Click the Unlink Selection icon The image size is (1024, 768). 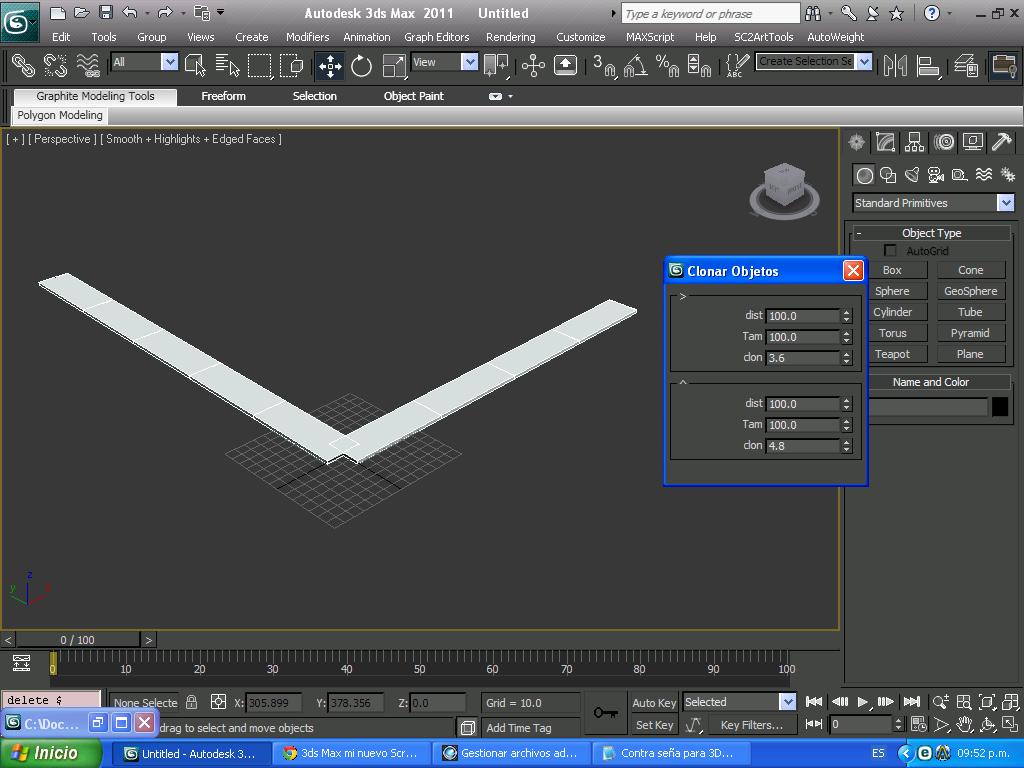point(56,65)
